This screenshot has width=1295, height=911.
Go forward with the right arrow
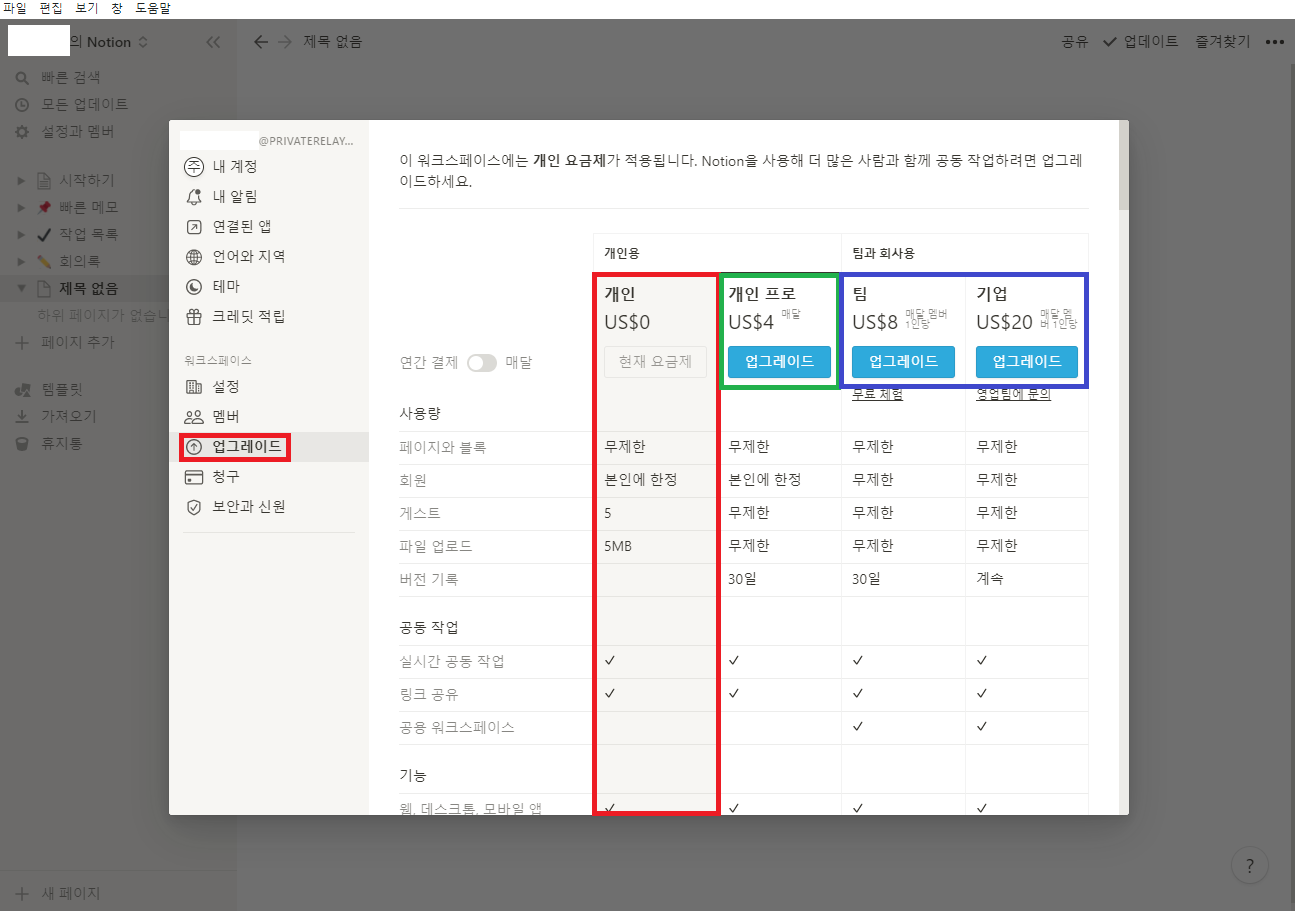(285, 42)
